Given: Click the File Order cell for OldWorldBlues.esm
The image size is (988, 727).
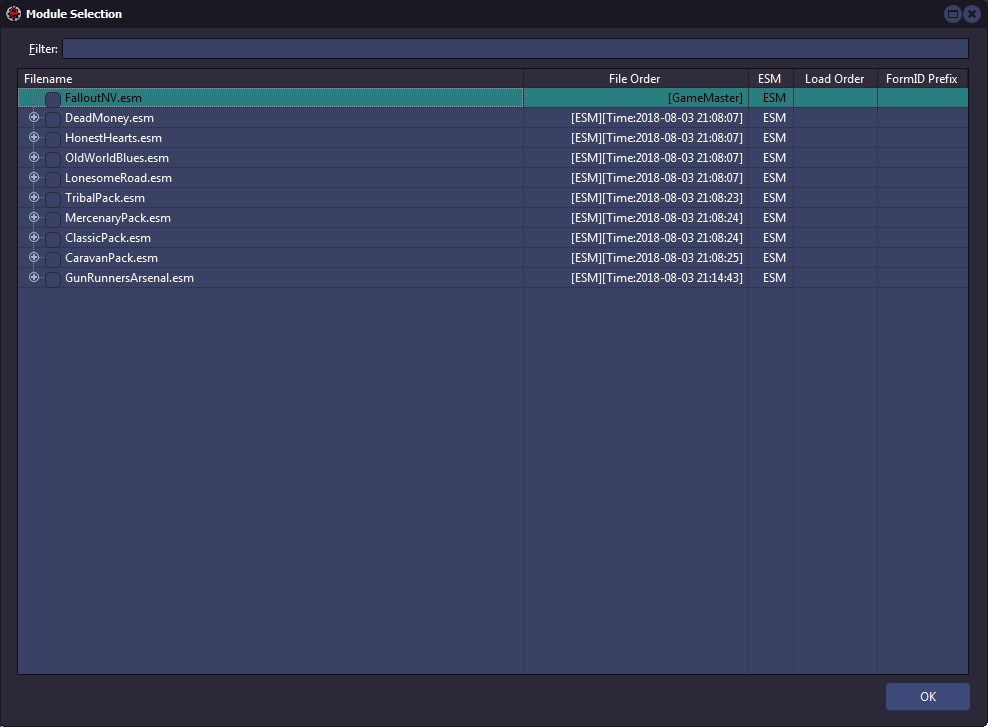Looking at the screenshot, I should [636, 158].
